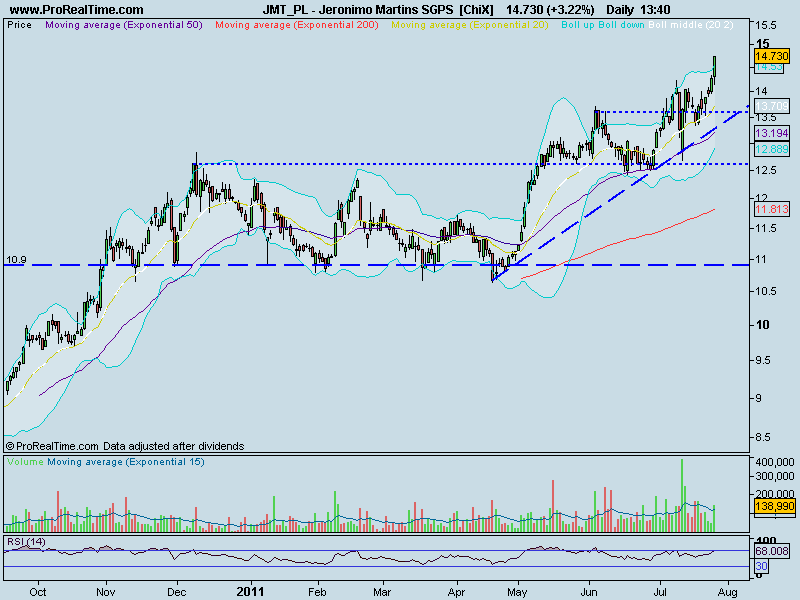Viewport: 800px width, 600px height.
Task: Click the JMT_PL Jeronimo Martins SGPS title
Action: (378, 10)
